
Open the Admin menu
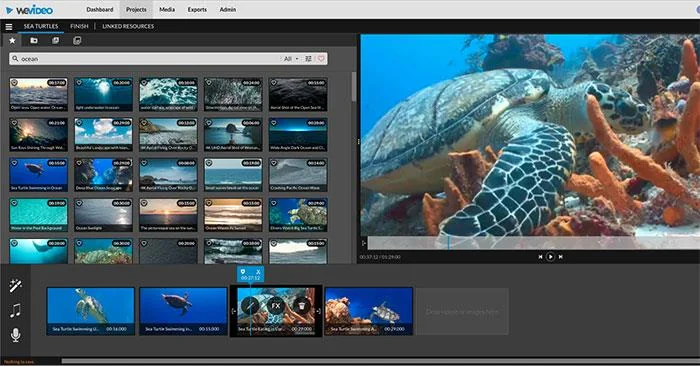pos(227,9)
